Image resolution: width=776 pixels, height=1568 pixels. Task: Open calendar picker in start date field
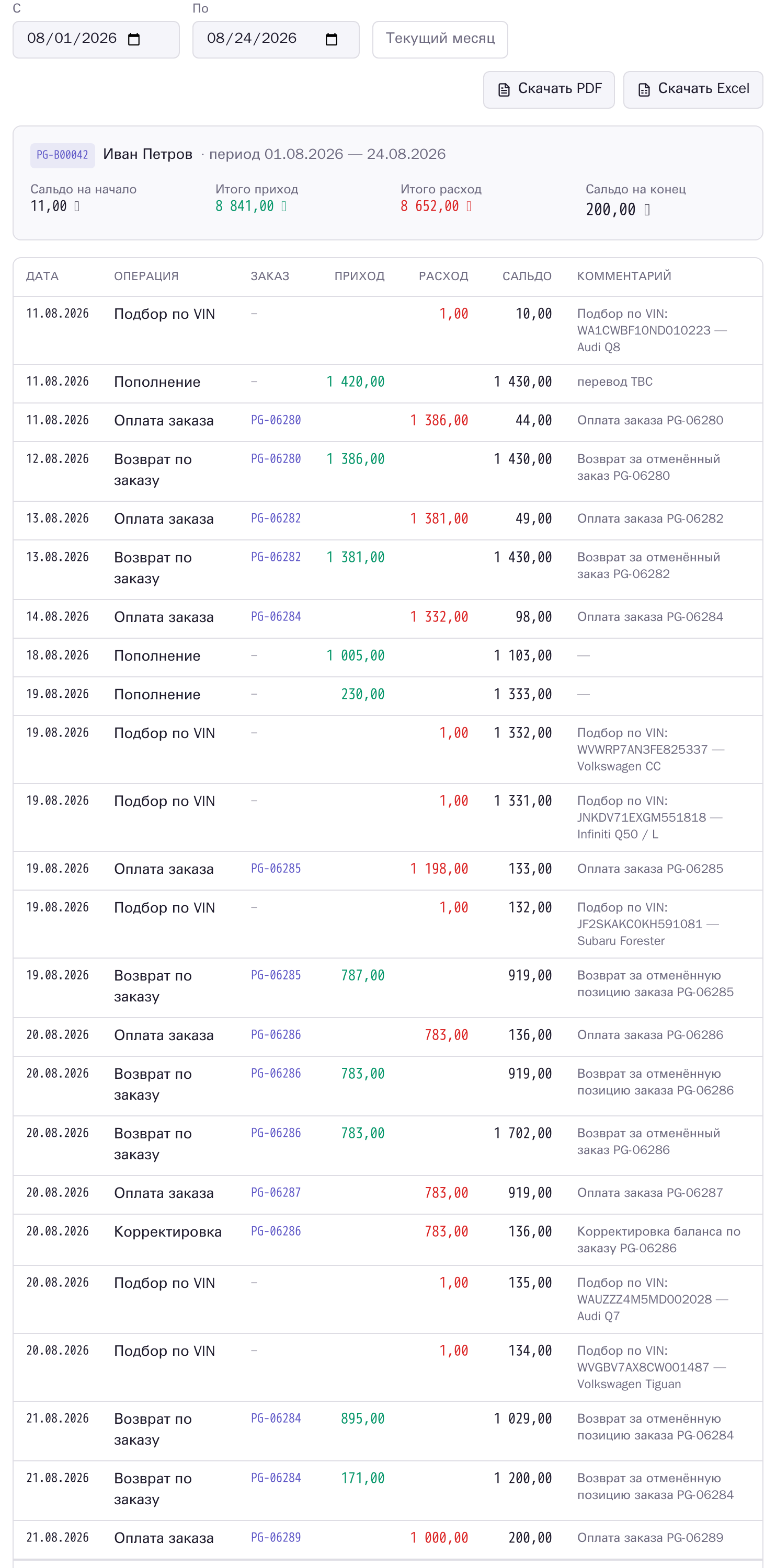pyautogui.click(x=134, y=40)
